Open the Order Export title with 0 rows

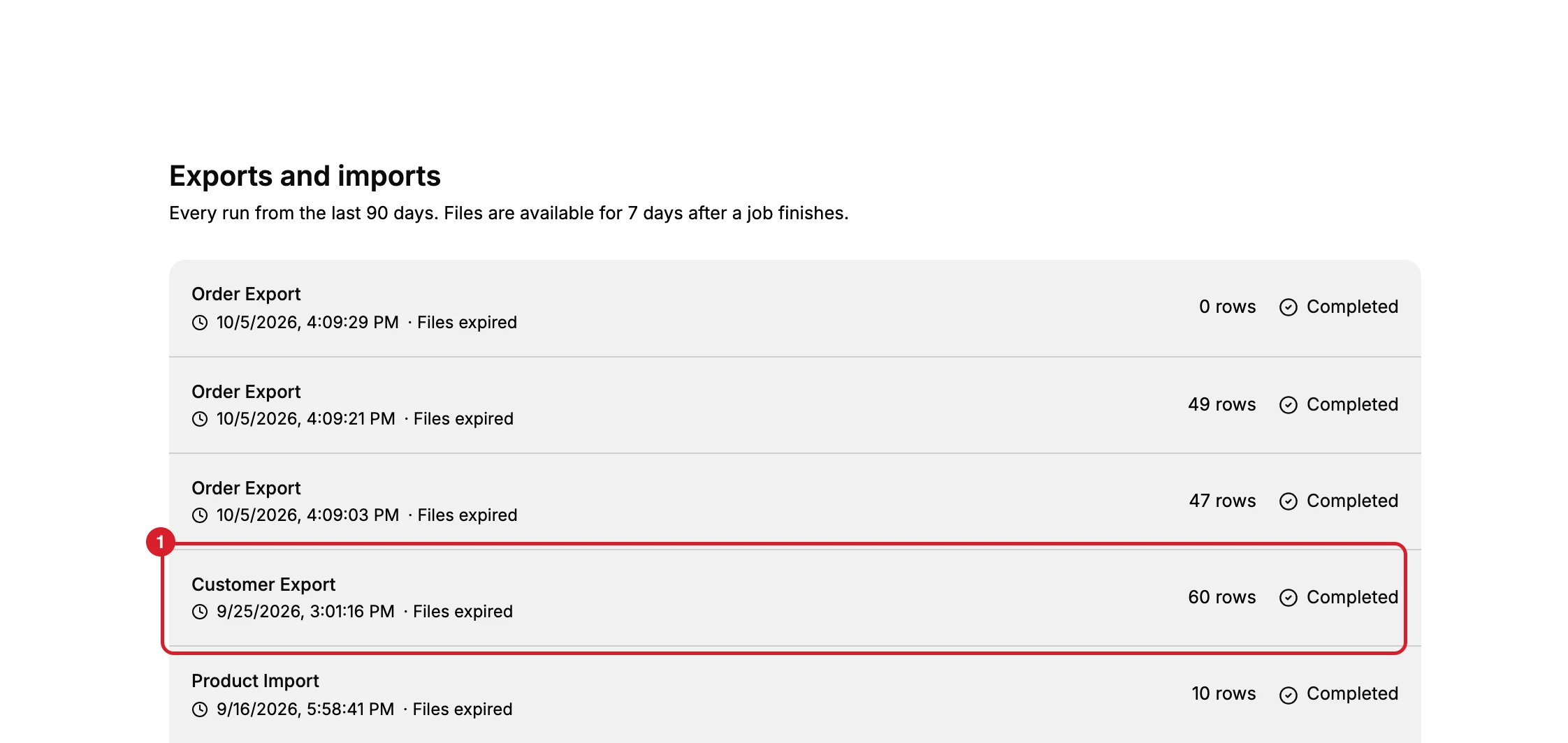click(246, 294)
